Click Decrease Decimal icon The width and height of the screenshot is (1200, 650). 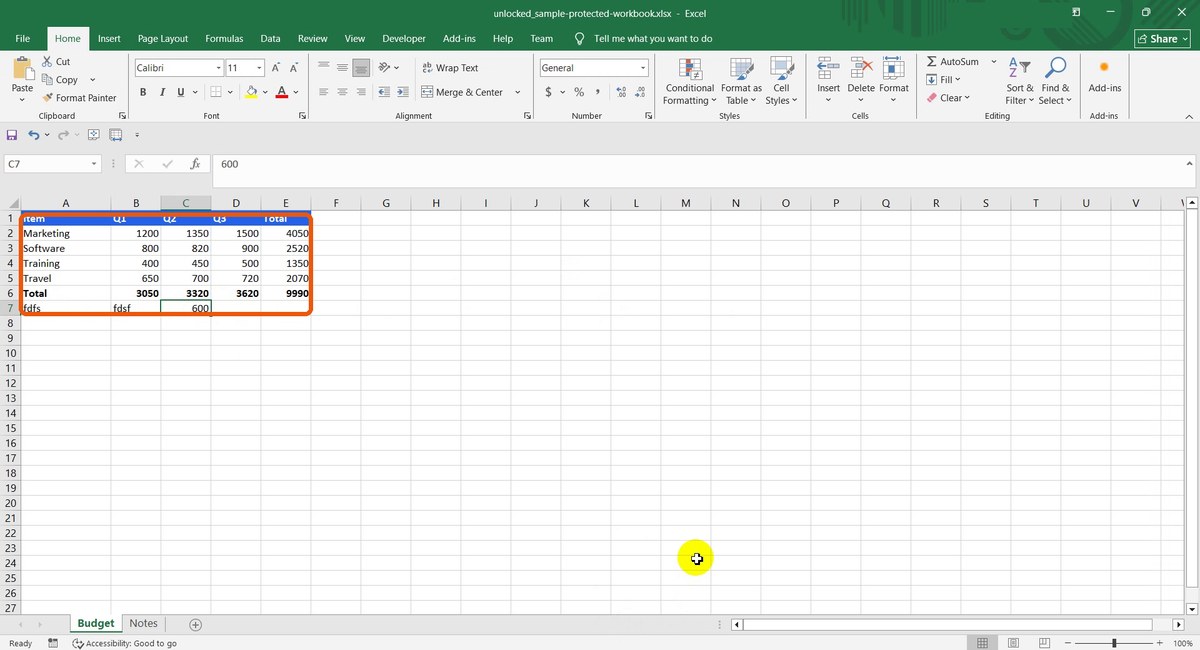point(640,92)
